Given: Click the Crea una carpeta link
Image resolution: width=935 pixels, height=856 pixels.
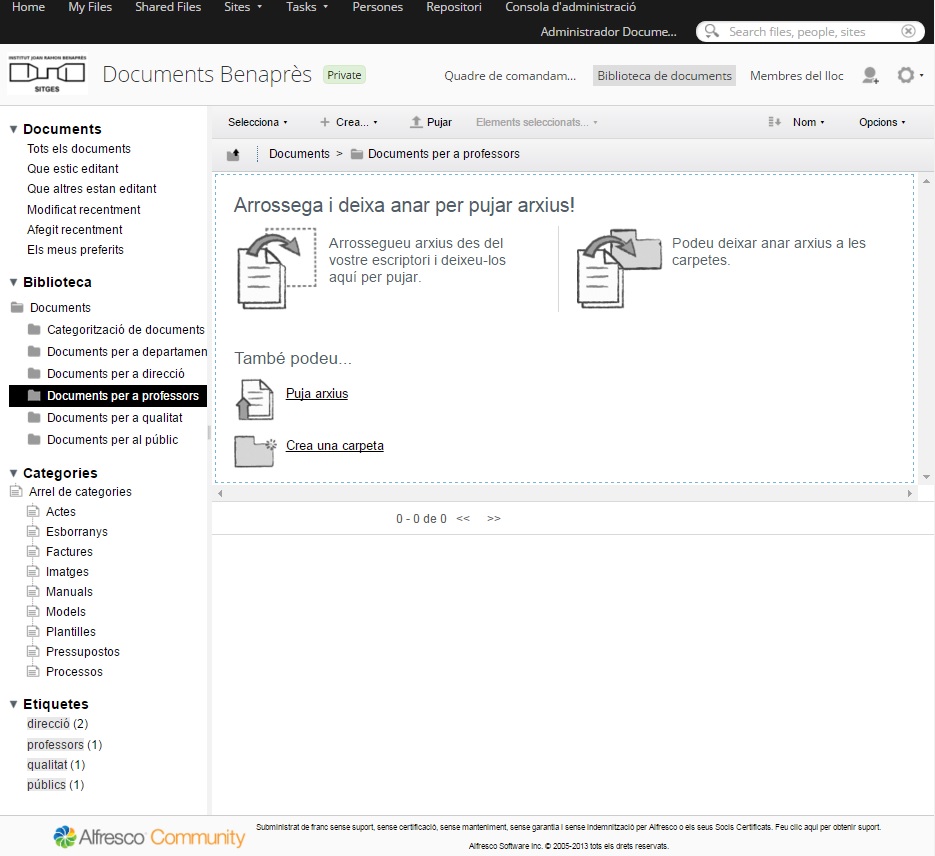Looking at the screenshot, I should 335,445.
